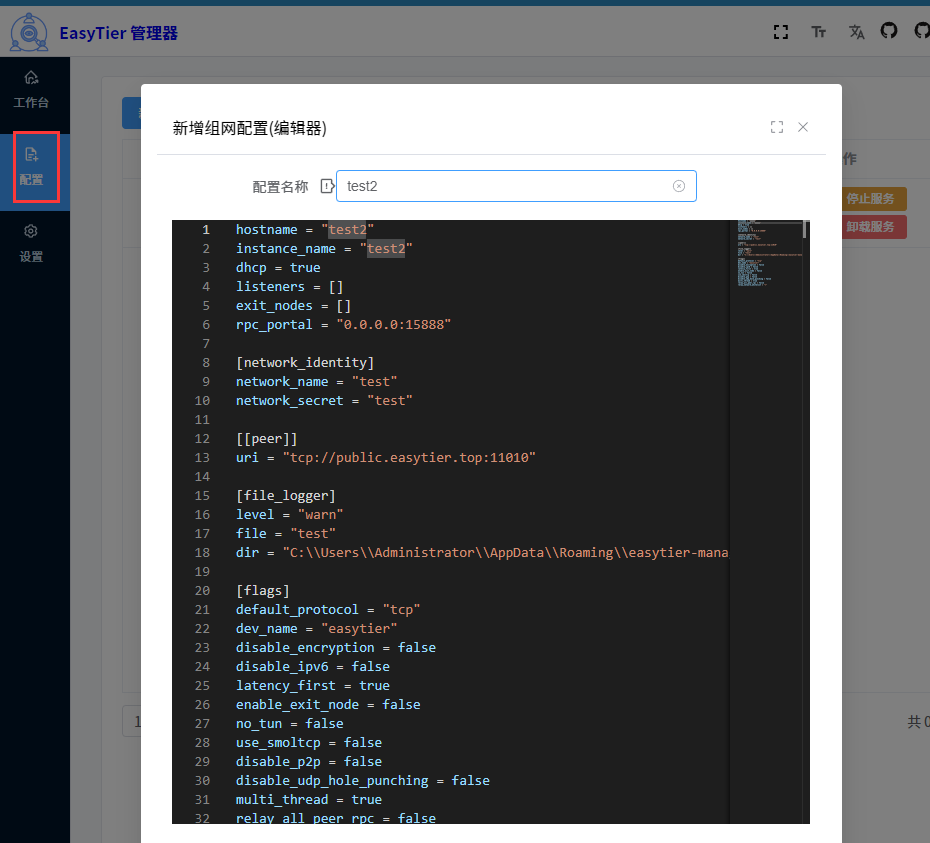Viewport: 930px width, 843px height.
Task: Place cursor on the rpc_portal line
Action: click(343, 325)
